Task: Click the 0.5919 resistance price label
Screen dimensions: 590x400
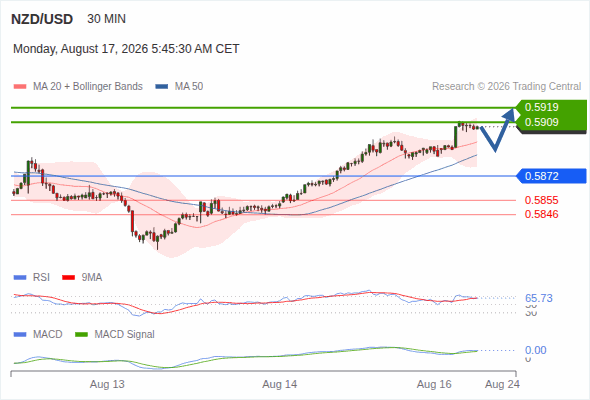Action: pos(541,107)
